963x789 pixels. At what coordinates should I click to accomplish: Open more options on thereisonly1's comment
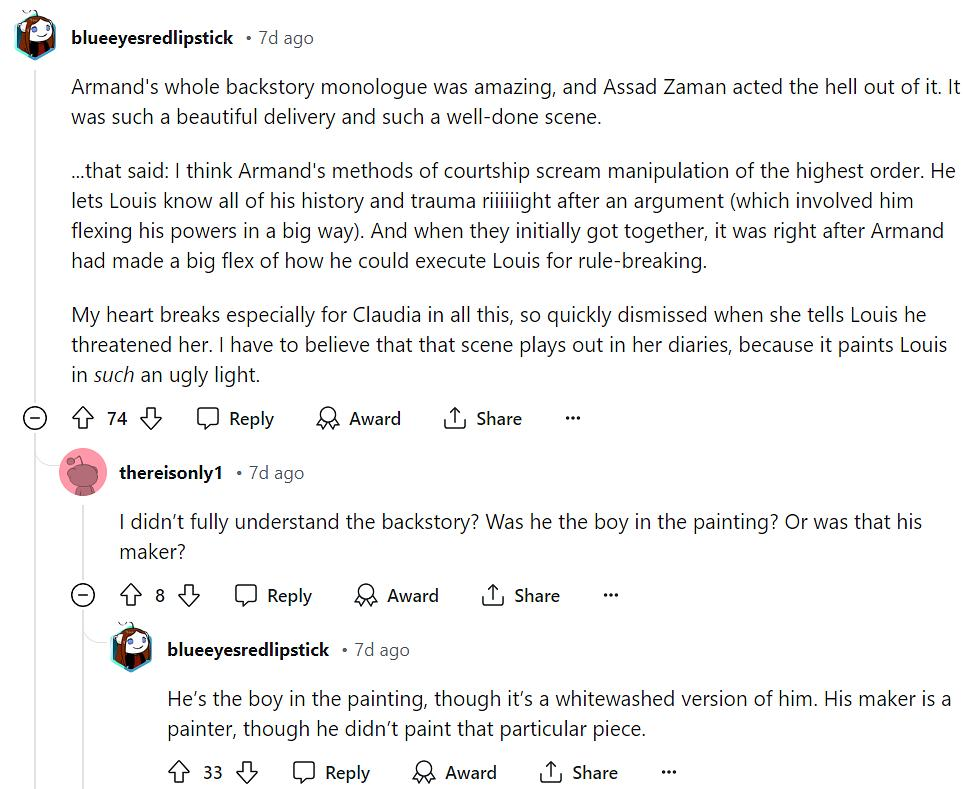[x=611, y=596]
